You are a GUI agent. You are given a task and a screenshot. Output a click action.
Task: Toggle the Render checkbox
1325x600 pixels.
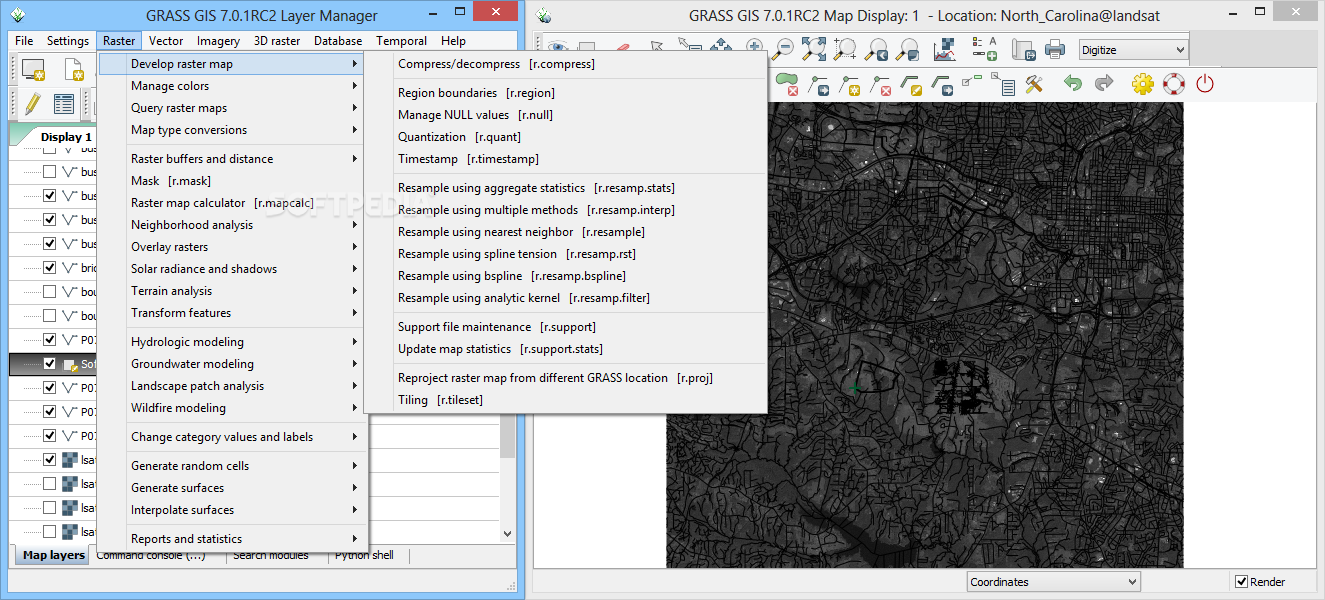pyautogui.click(x=1242, y=582)
